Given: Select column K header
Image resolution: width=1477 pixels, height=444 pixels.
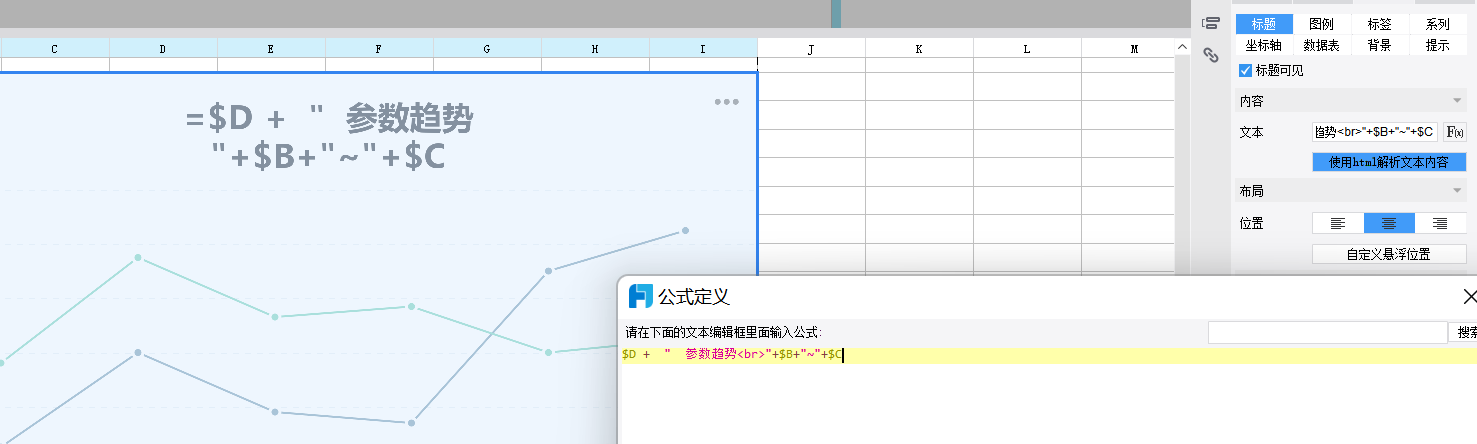Looking at the screenshot, I should tap(919, 48).
